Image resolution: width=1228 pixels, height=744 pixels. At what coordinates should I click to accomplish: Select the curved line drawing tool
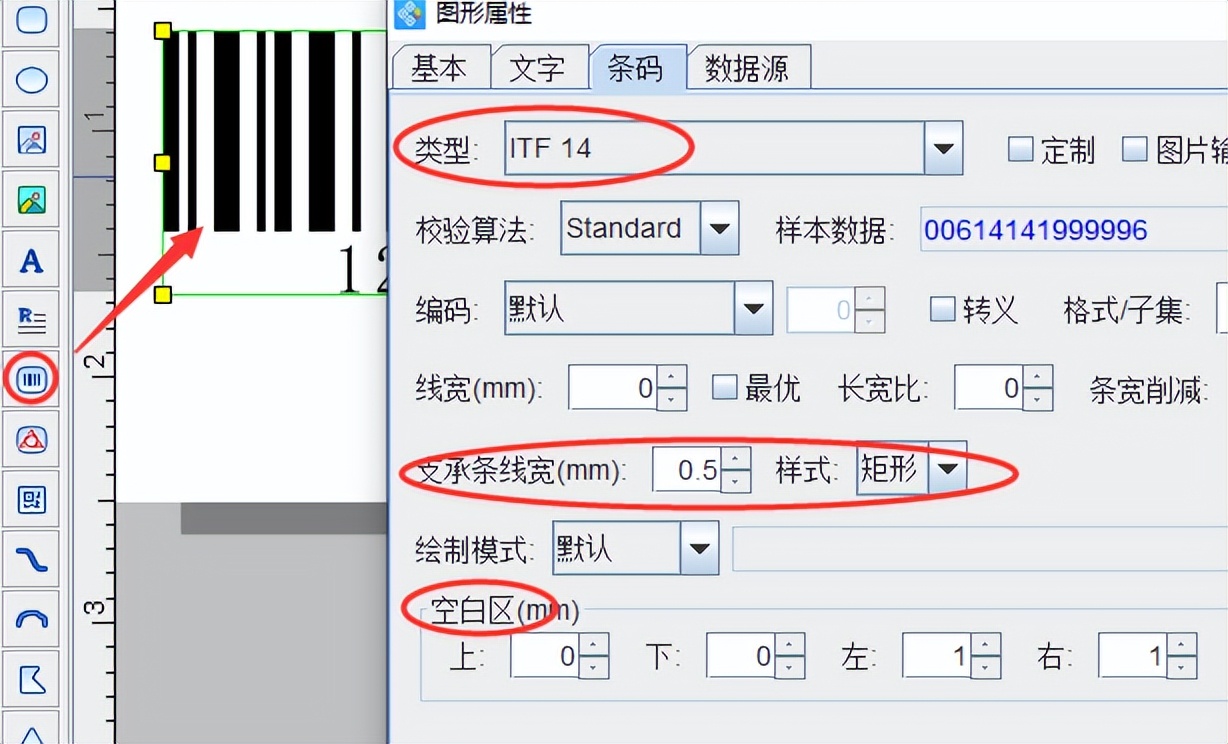point(30,558)
